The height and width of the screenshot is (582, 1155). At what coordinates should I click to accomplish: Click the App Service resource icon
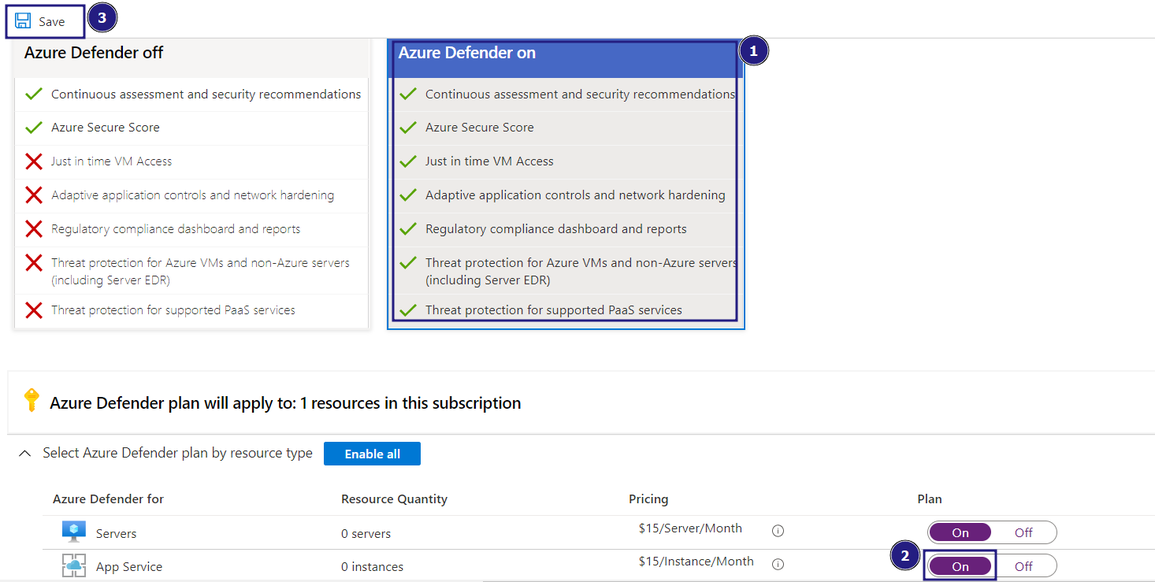(74, 566)
